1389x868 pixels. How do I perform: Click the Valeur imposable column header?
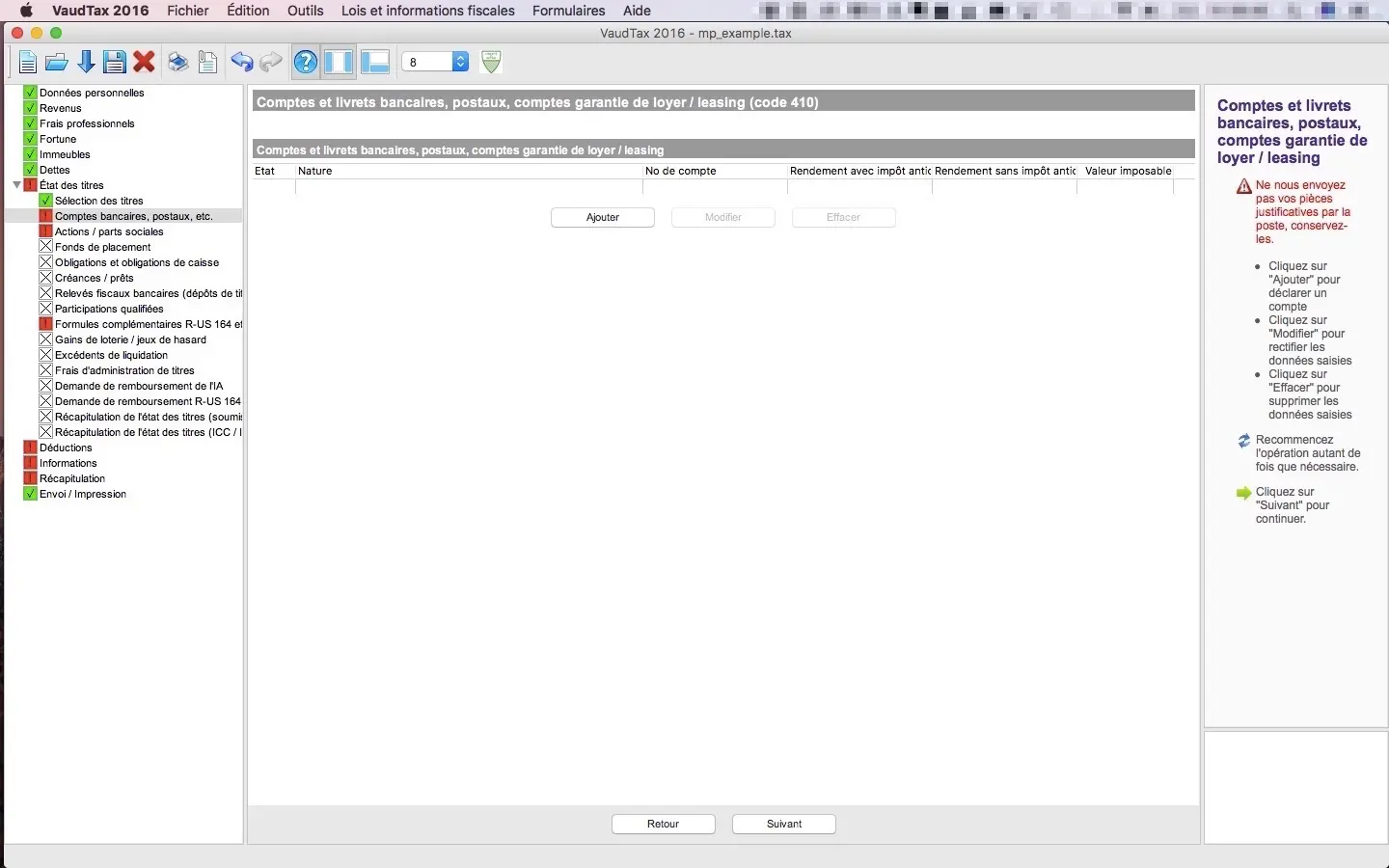(x=1128, y=171)
